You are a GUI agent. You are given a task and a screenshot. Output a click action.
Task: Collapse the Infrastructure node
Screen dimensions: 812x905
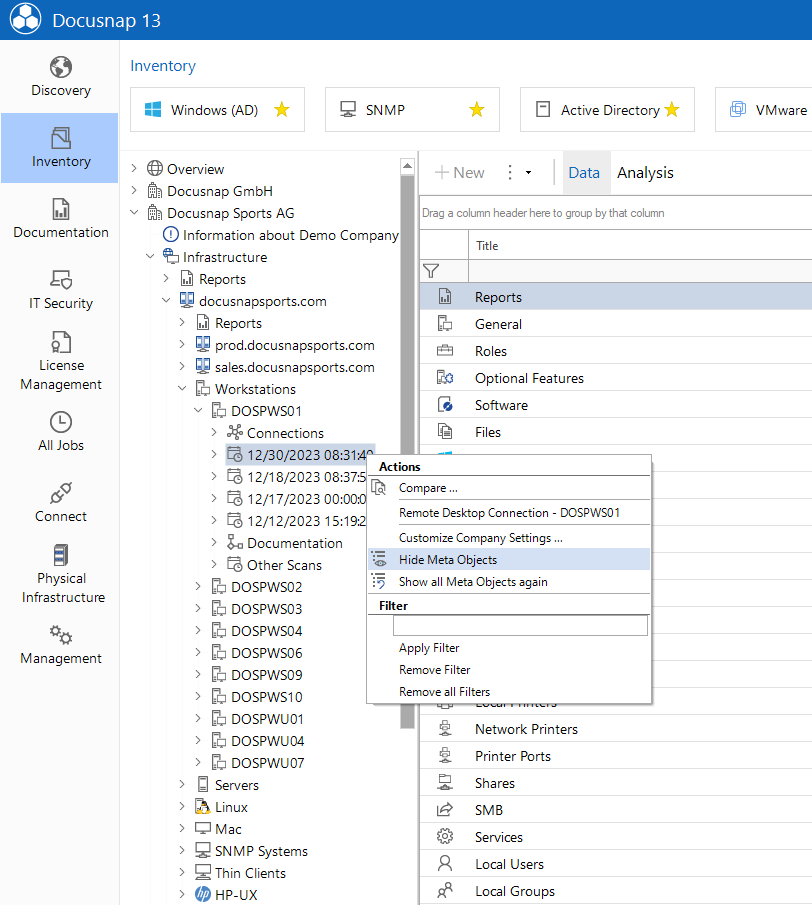(150, 256)
